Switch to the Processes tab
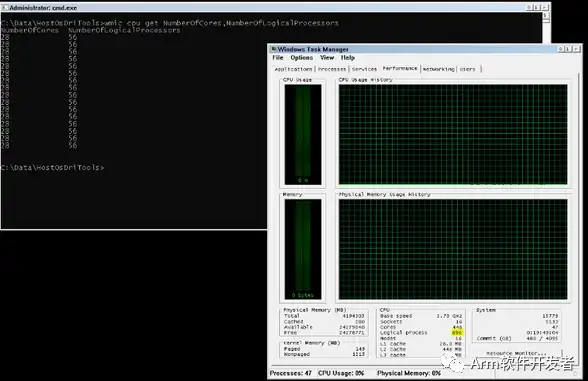 click(x=332, y=69)
